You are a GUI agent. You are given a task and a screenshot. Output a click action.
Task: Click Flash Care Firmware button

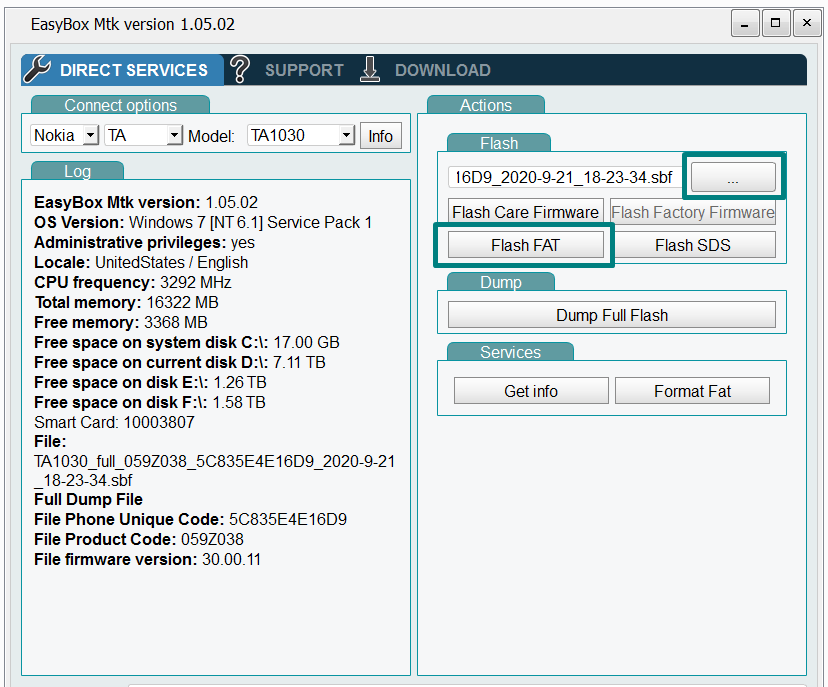point(525,212)
